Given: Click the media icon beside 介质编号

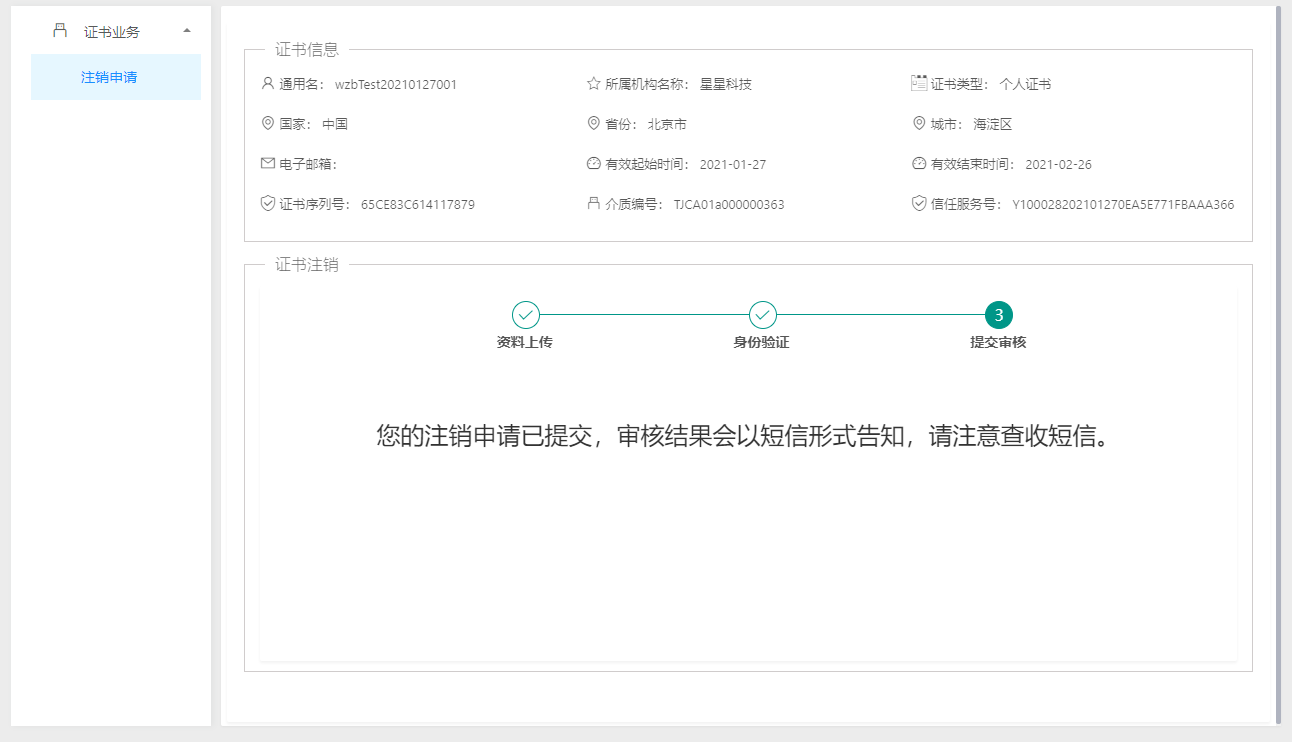Looking at the screenshot, I should click(593, 204).
